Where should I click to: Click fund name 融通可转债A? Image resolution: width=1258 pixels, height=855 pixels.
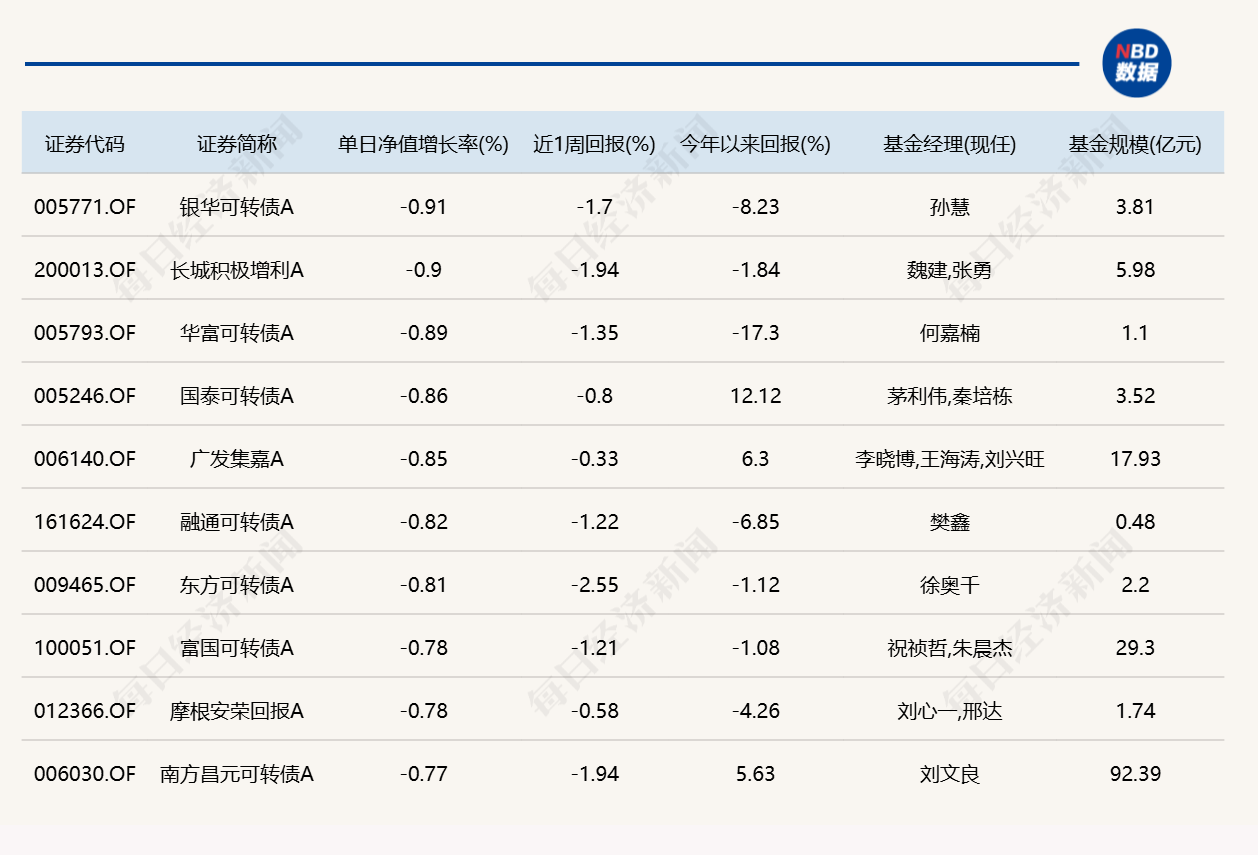[237, 522]
